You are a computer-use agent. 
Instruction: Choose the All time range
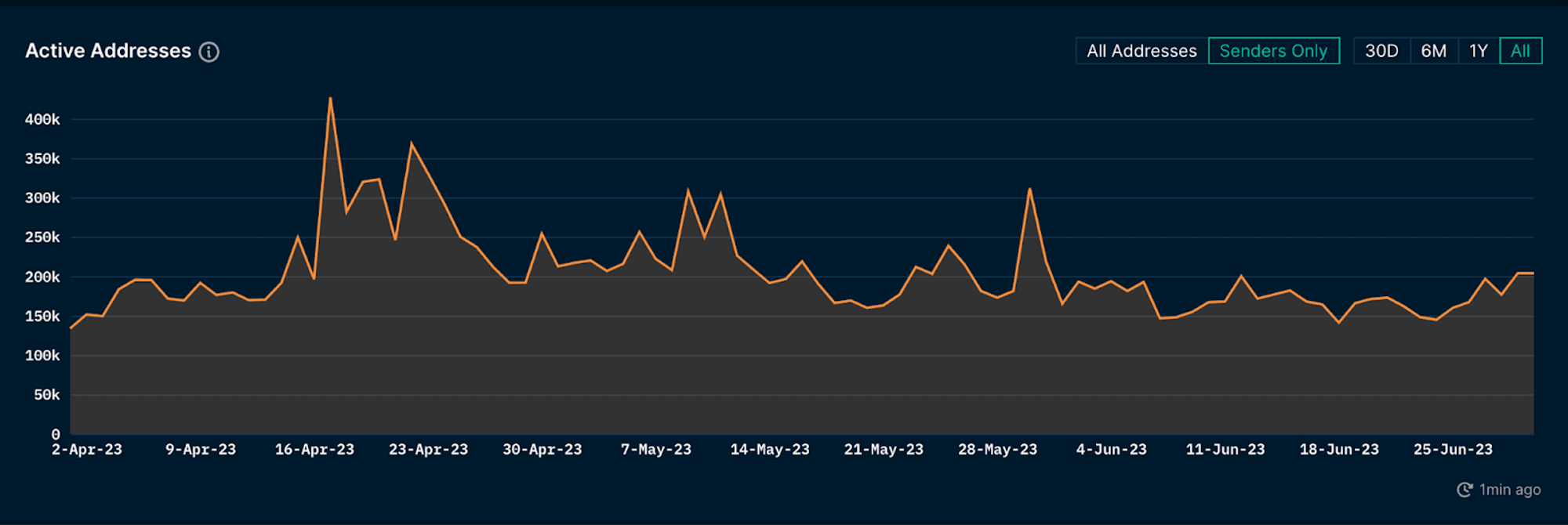[x=1521, y=51]
